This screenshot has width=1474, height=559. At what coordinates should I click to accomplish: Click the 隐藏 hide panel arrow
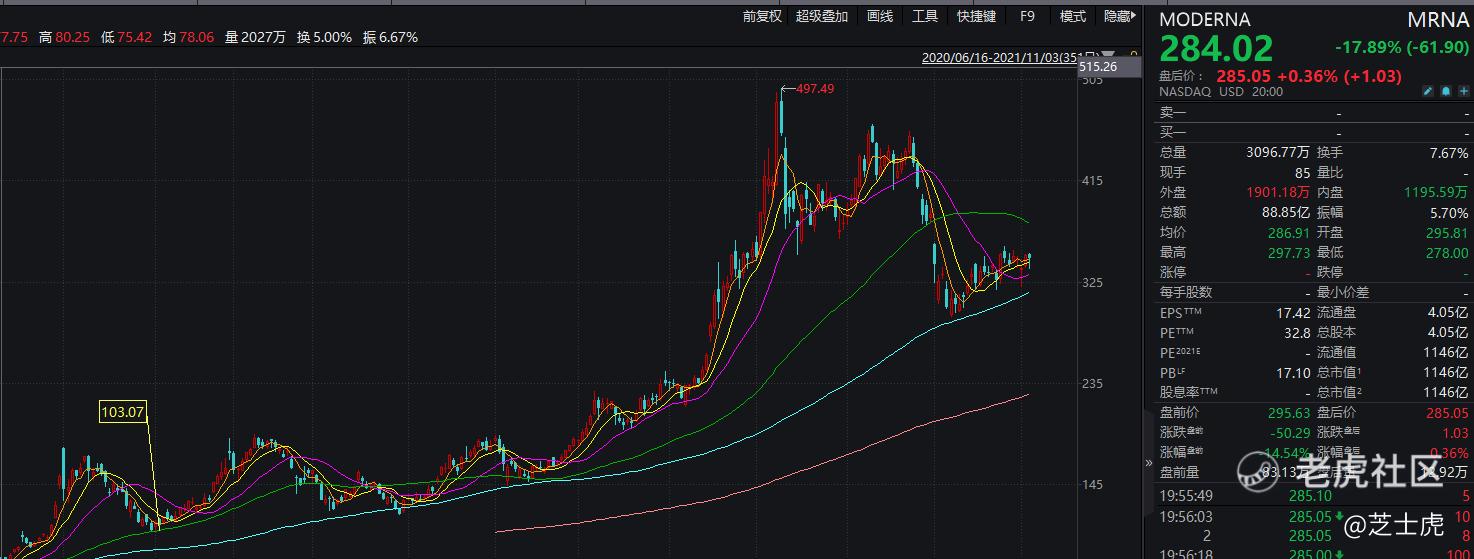click(1120, 16)
